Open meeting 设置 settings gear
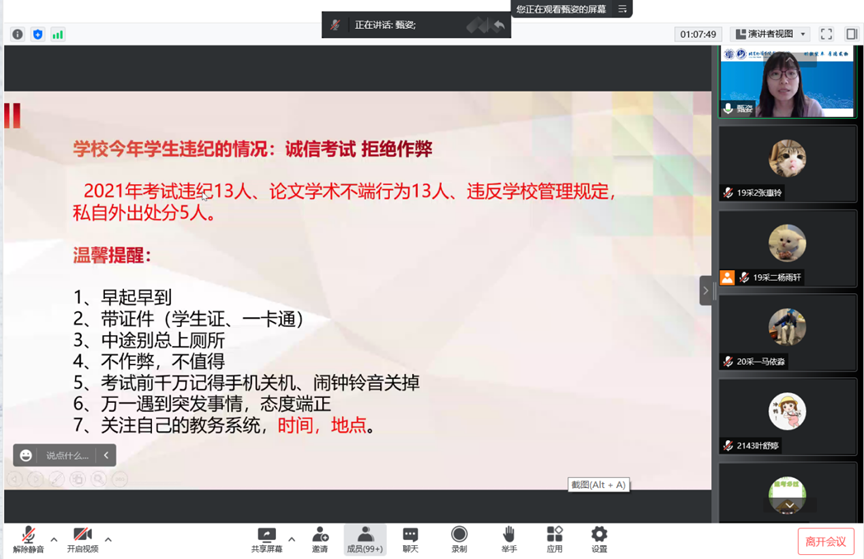The width and height of the screenshot is (864, 559). pos(599,539)
